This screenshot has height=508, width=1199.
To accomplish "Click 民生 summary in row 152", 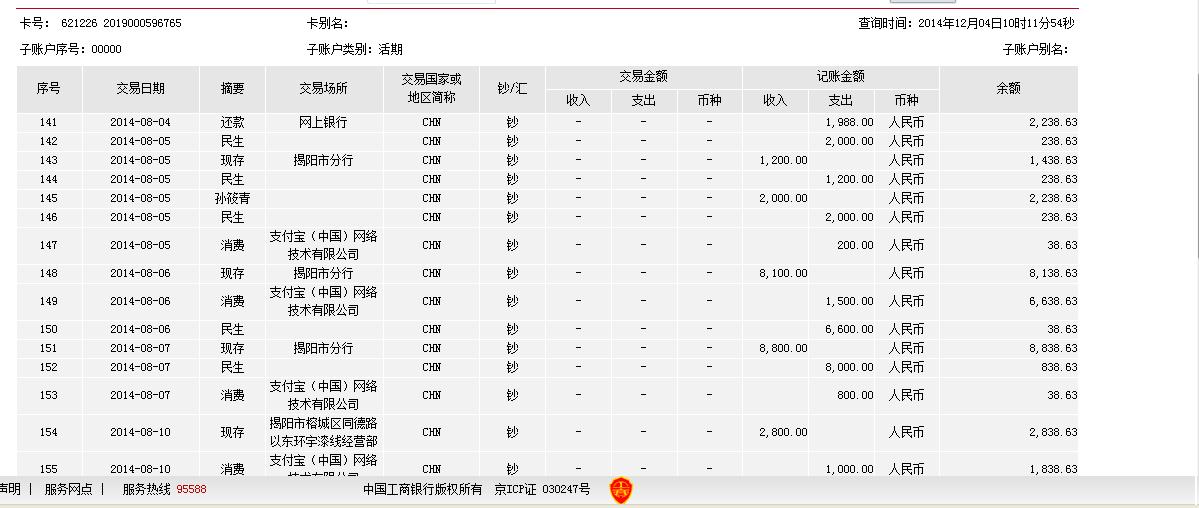I will (x=232, y=367).
